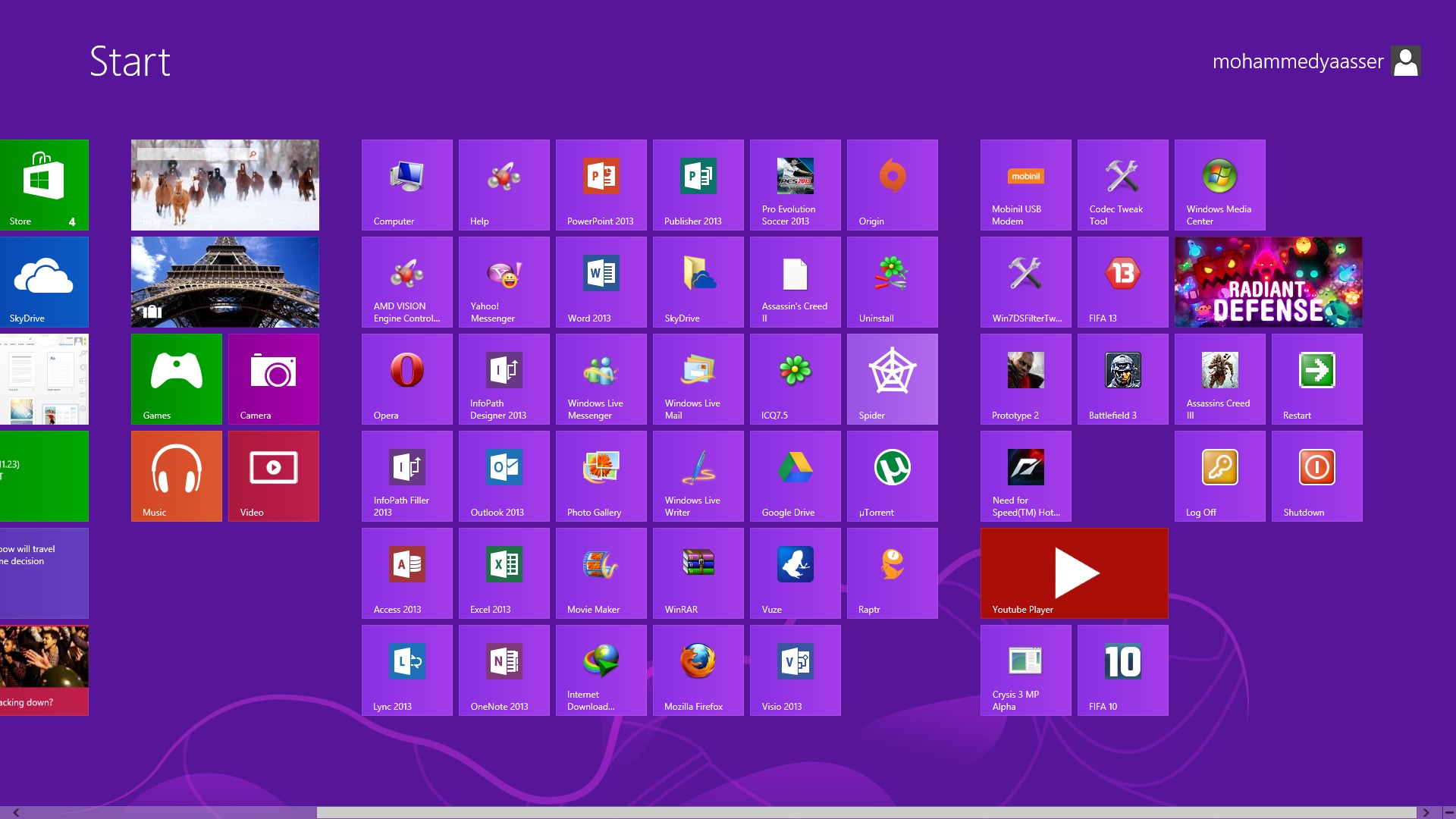Open the Store tile
Screen dimensions: 1456x819
44,185
